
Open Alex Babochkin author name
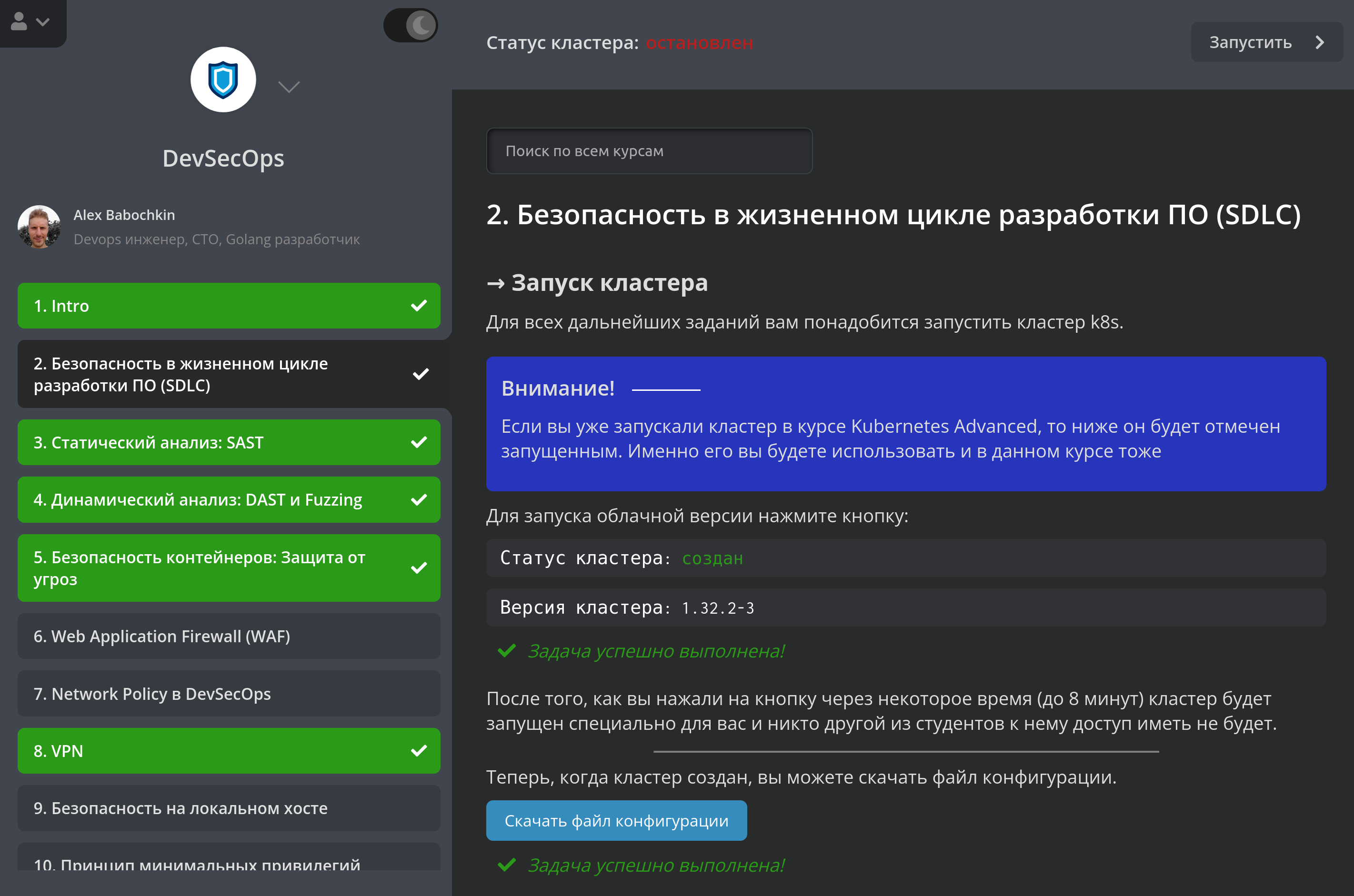[x=124, y=215]
